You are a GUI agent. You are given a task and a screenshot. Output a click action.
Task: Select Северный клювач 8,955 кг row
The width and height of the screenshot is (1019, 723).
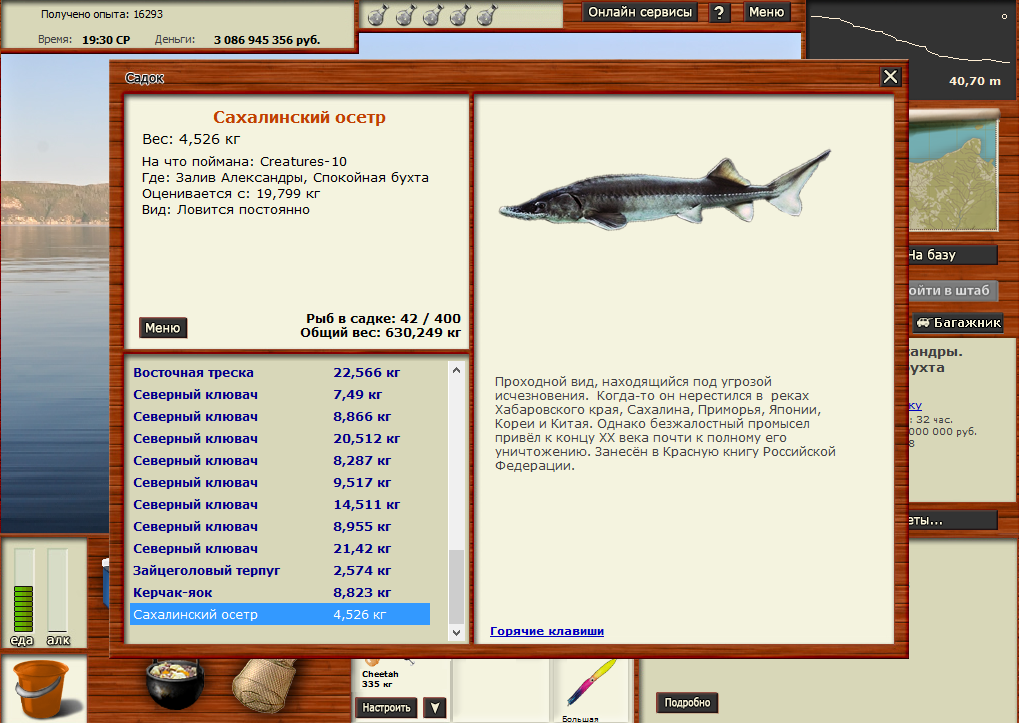tap(279, 527)
